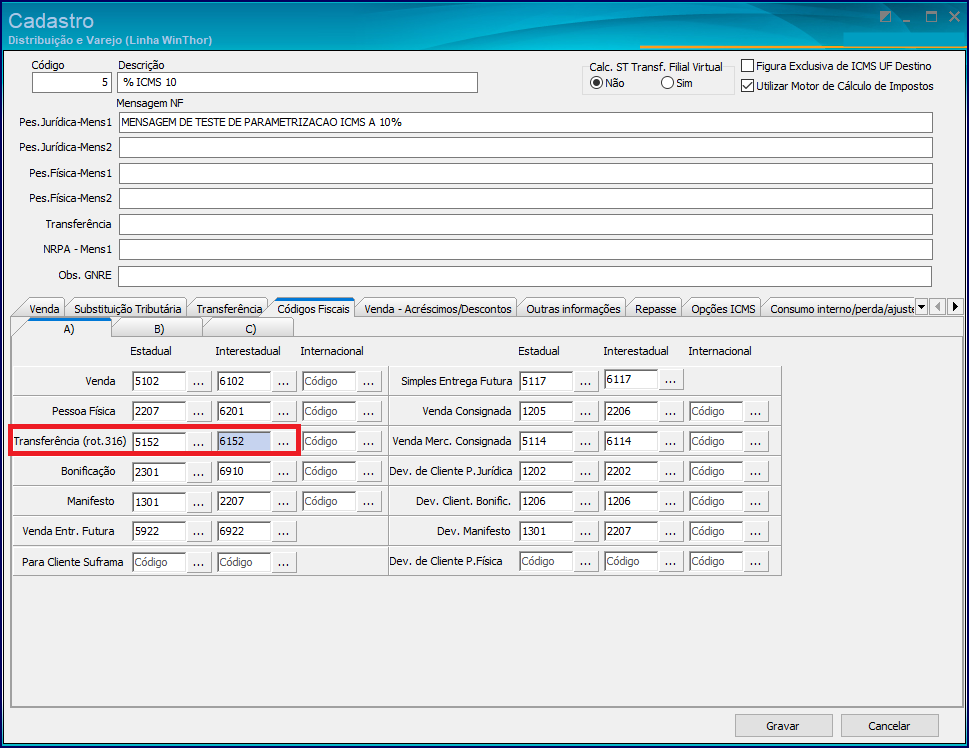Open lookup for Venda Consignada Interestadual 2206
Image resolution: width=969 pixels, height=748 pixels.
[671, 411]
